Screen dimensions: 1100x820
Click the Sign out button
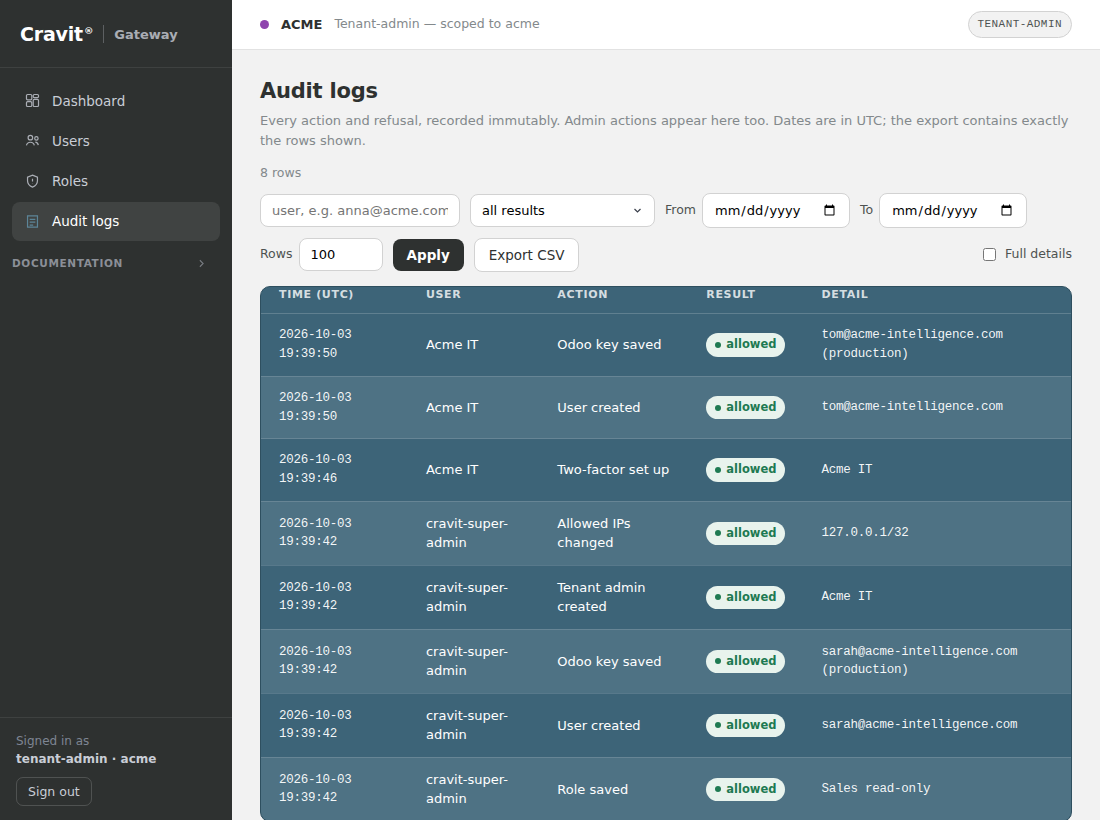53,791
